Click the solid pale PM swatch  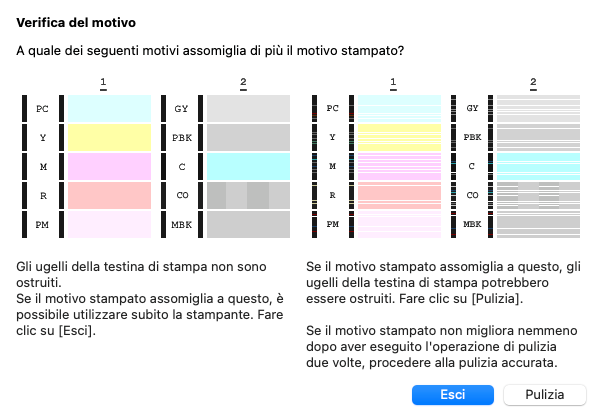[x=106, y=223]
